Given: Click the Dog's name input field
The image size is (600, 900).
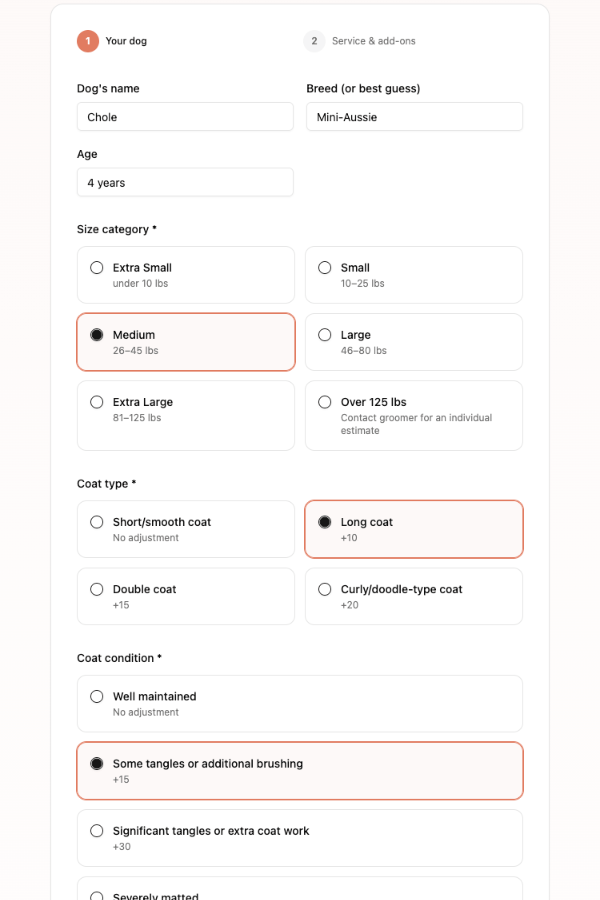Looking at the screenshot, I should pos(185,117).
